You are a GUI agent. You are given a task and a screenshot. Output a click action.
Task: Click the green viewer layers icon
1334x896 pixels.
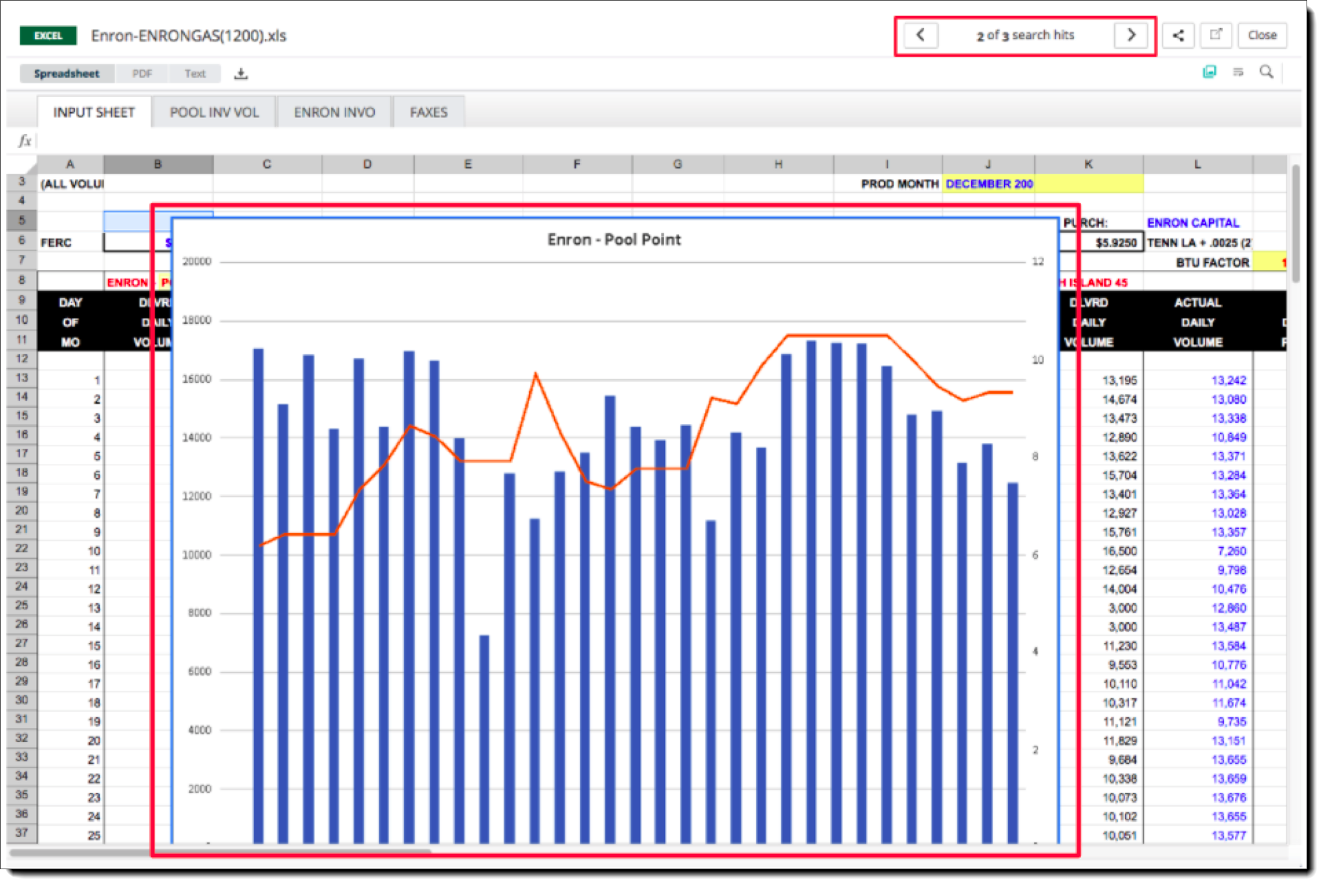[x=1209, y=72]
